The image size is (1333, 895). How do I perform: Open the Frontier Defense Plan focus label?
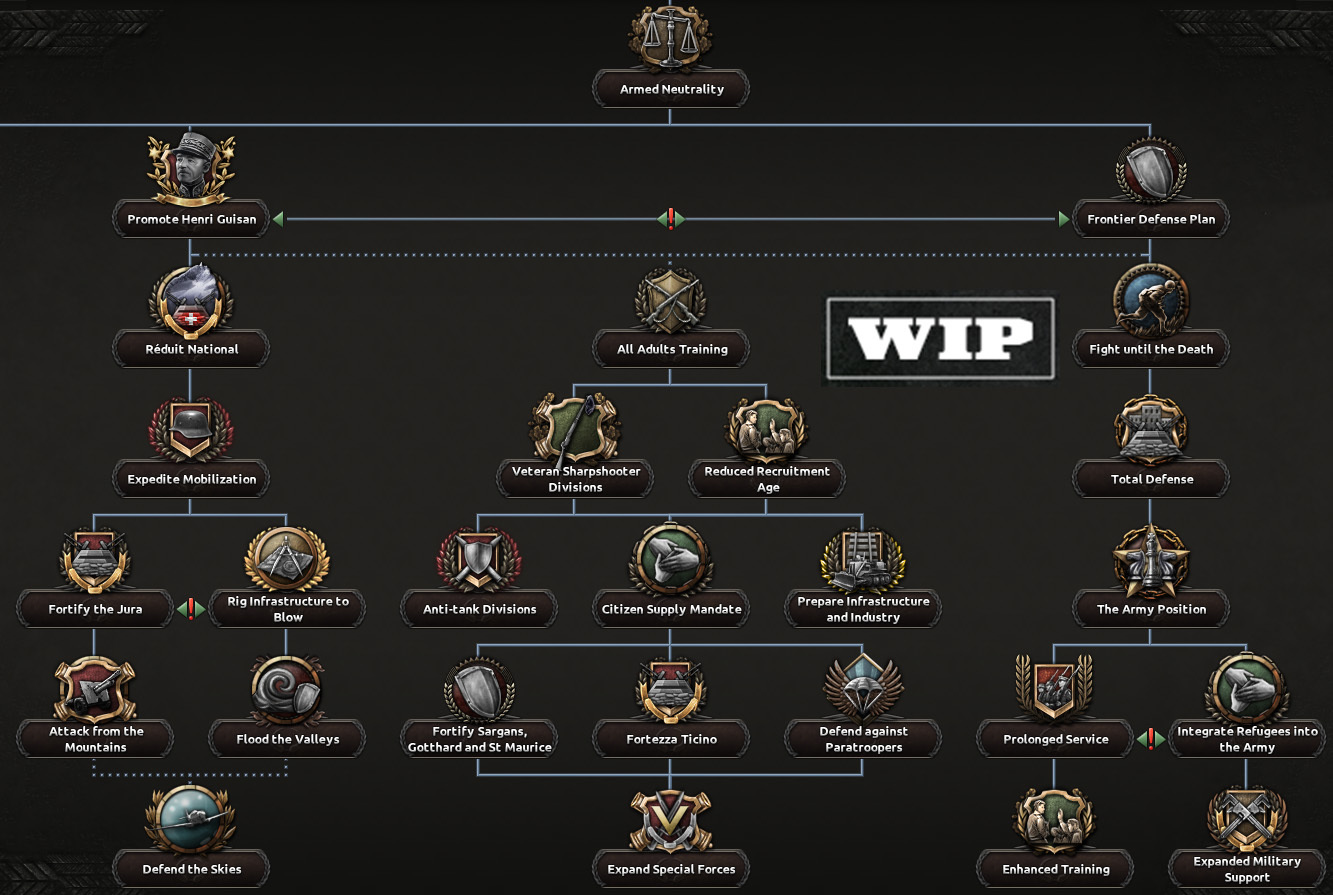point(1150,219)
